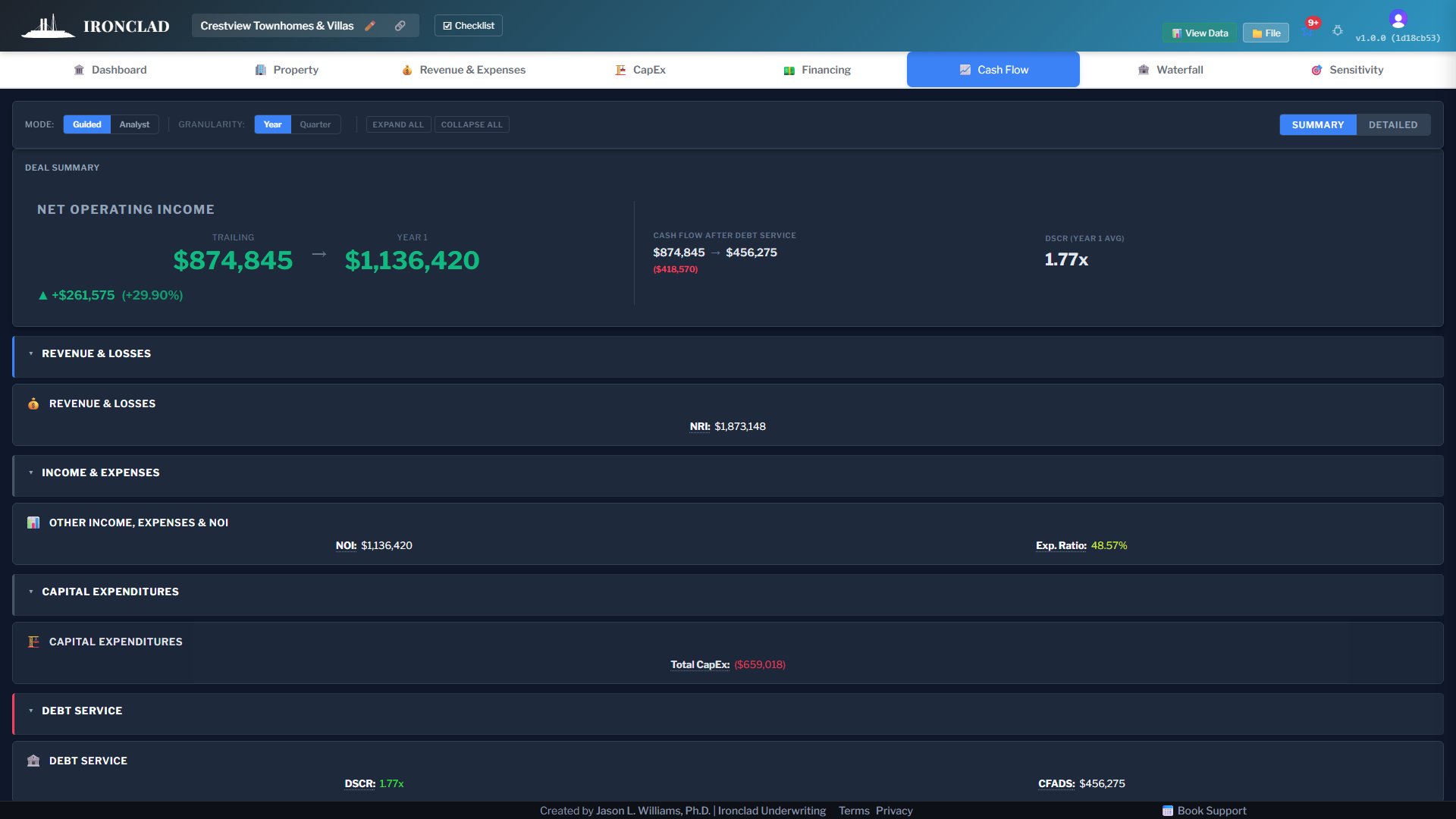Click the chart icon on Other Income, Expenses & NOI card
The width and height of the screenshot is (1456, 819).
33,522
